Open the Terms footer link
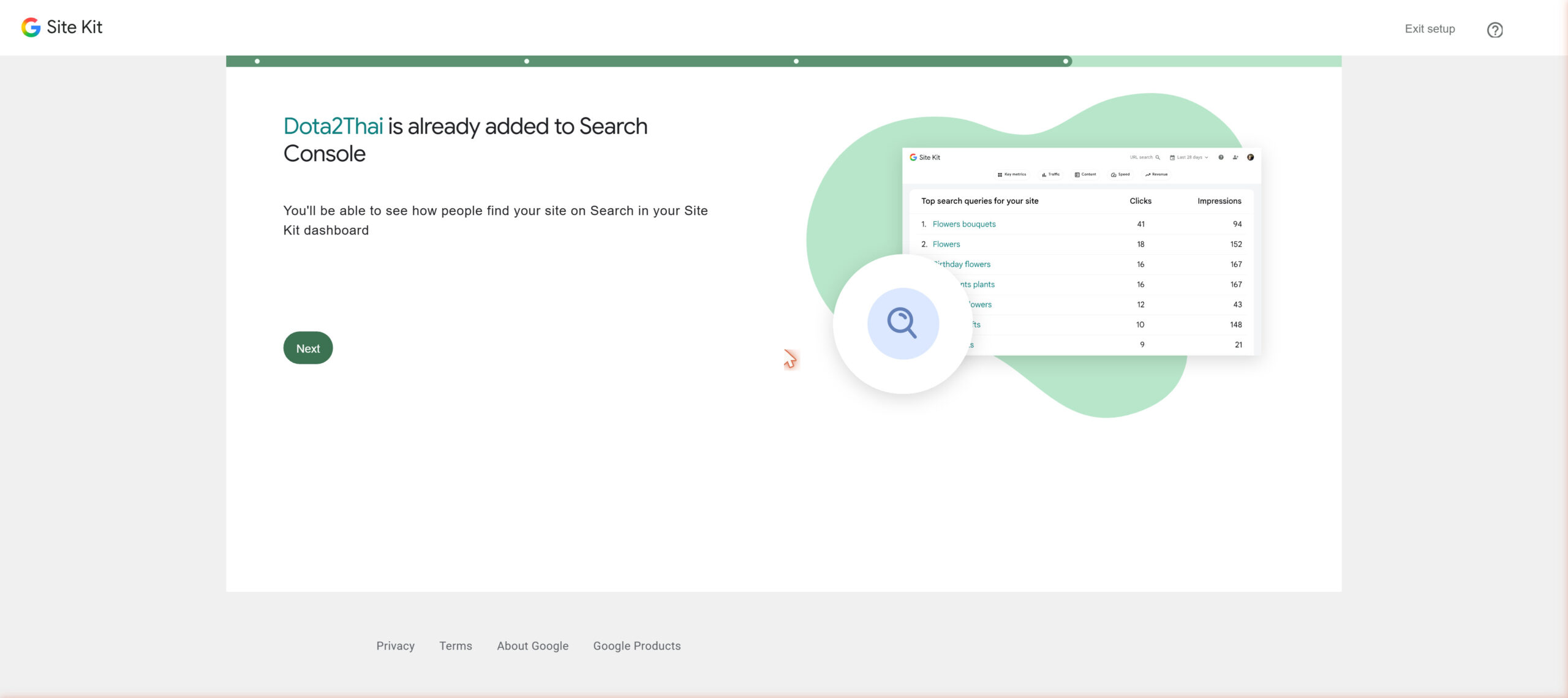The width and height of the screenshot is (1568, 698). tap(455, 645)
